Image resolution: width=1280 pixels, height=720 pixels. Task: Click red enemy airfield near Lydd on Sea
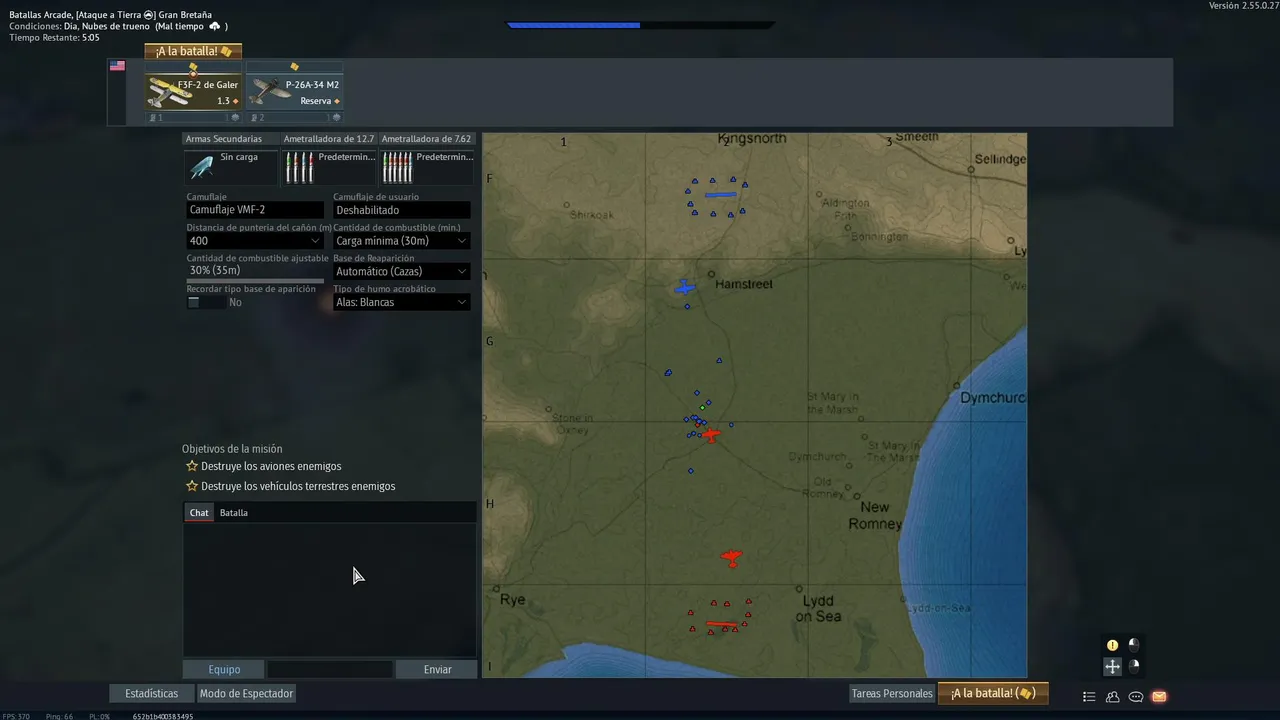point(721,624)
